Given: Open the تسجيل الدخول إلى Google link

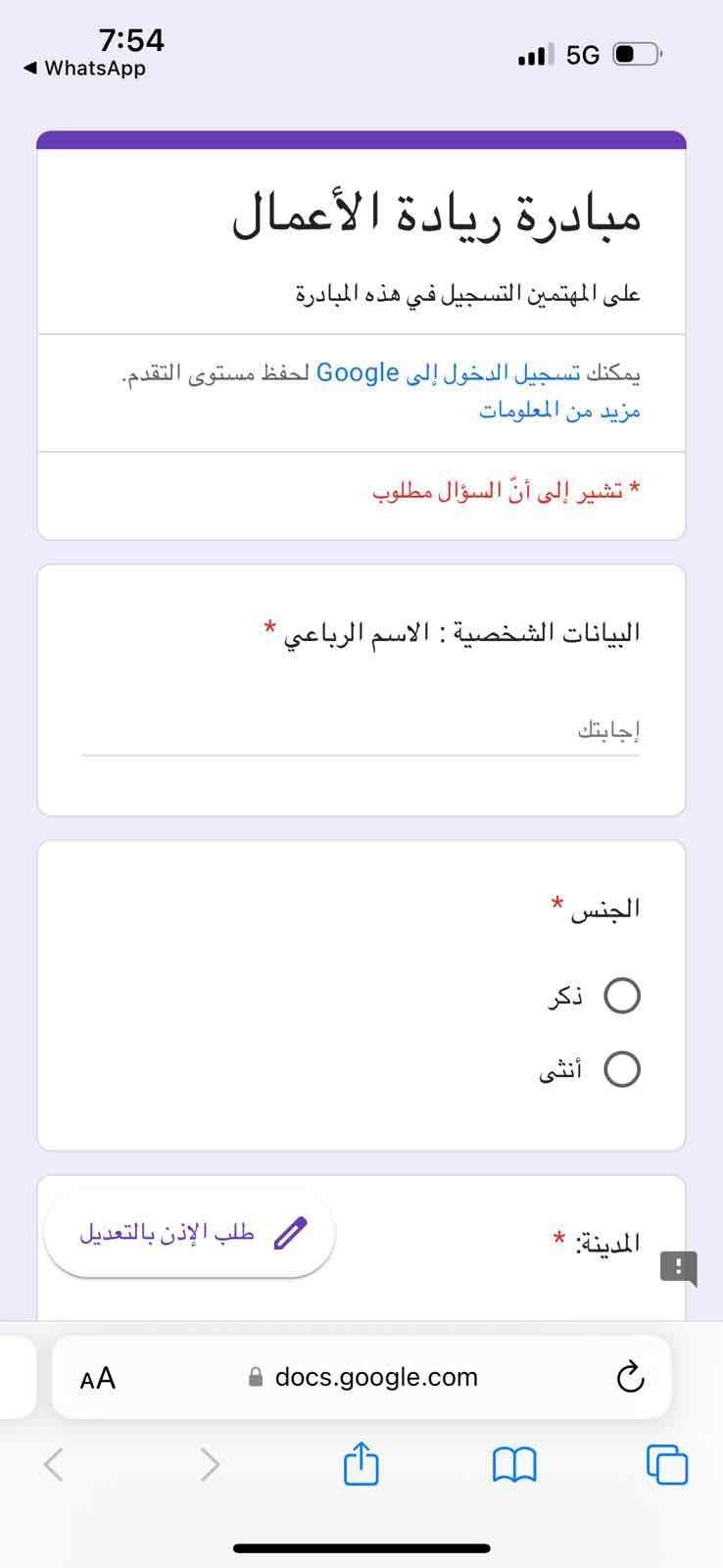Looking at the screenshot, I should coord(449,373).
